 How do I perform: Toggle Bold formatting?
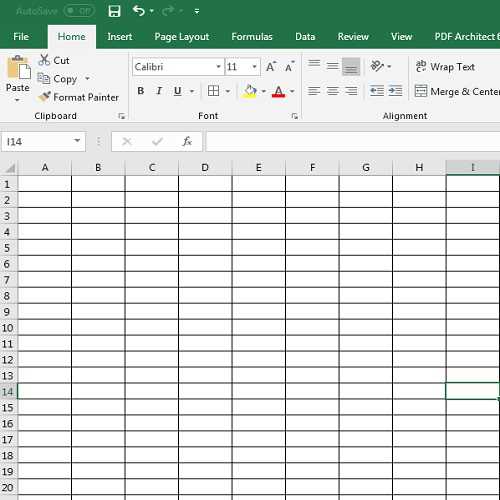click(x=141, y=91)
